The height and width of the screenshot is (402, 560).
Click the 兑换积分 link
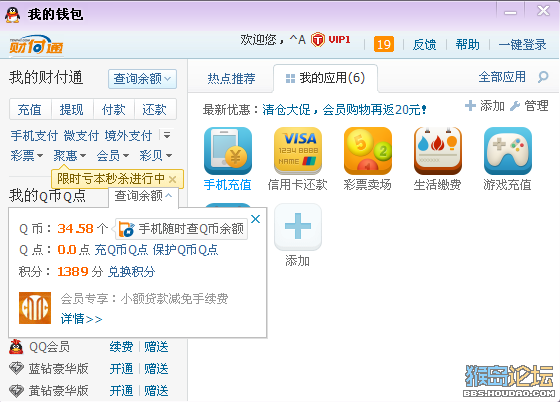(131, 272)
